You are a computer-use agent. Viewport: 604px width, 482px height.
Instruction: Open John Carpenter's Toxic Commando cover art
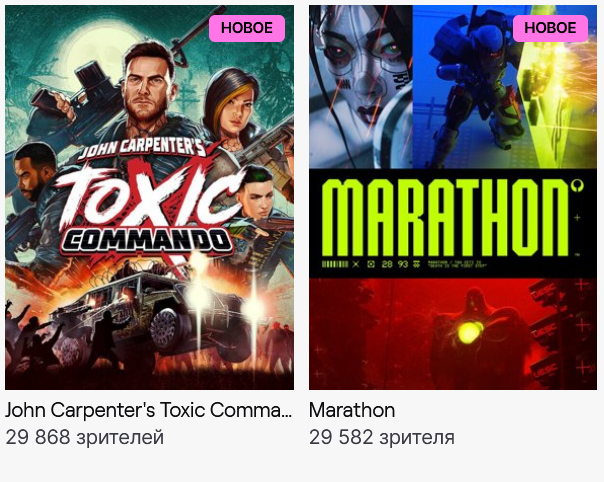point(149,197)
